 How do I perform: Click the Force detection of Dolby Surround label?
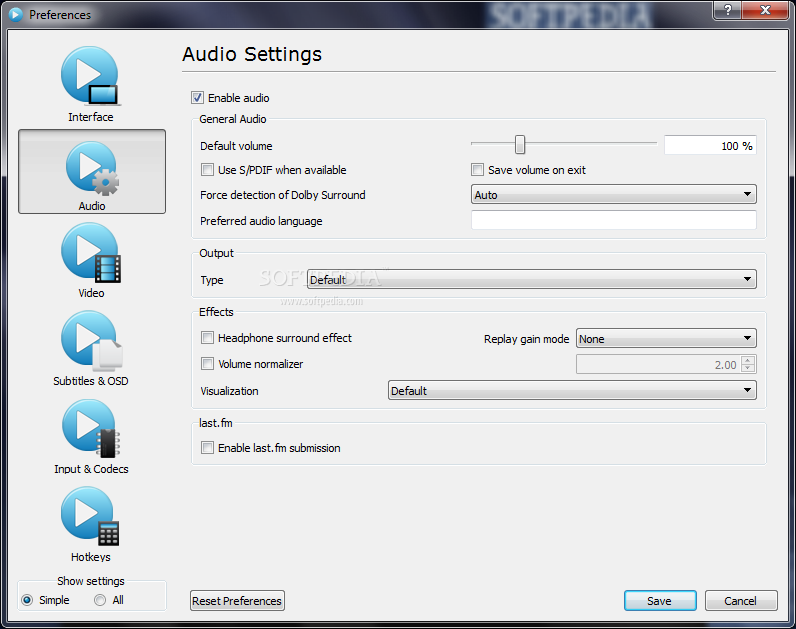283,195
